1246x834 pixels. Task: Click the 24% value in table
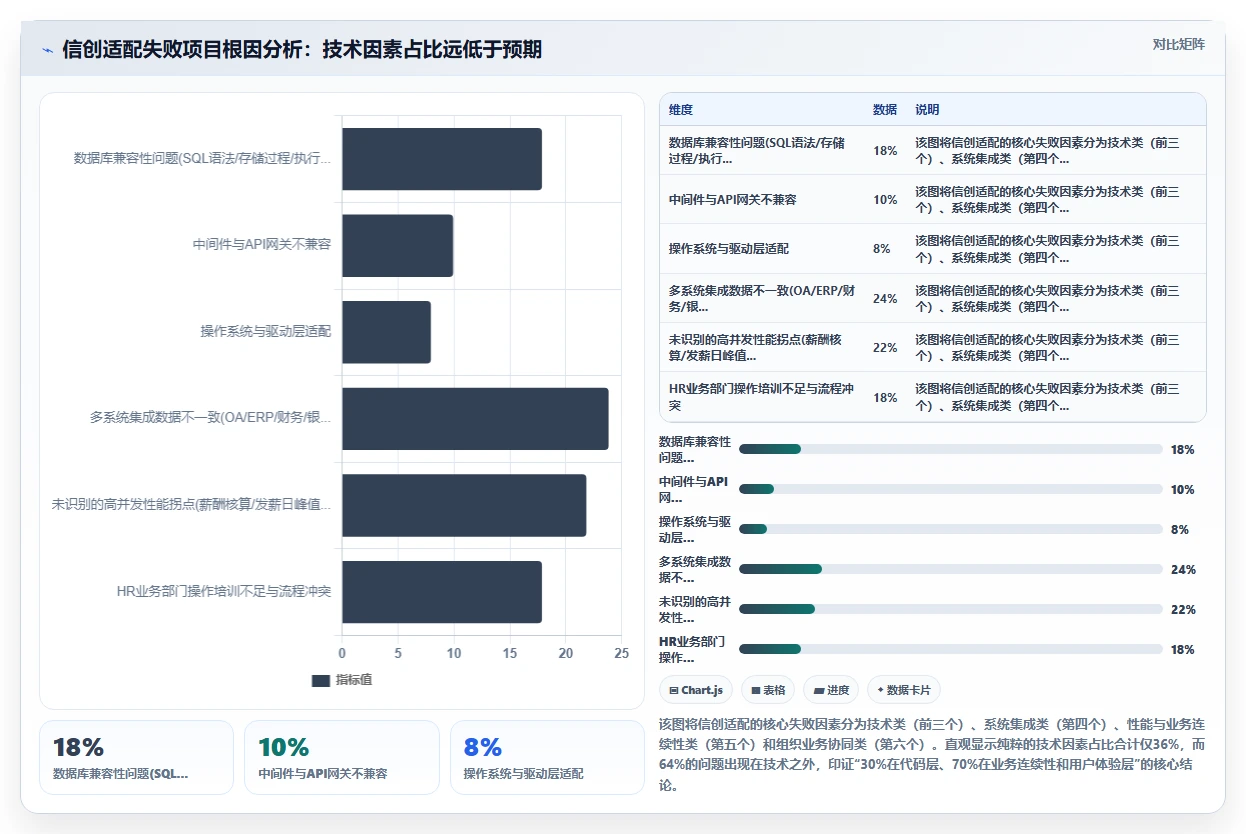[x=885, y=298]
